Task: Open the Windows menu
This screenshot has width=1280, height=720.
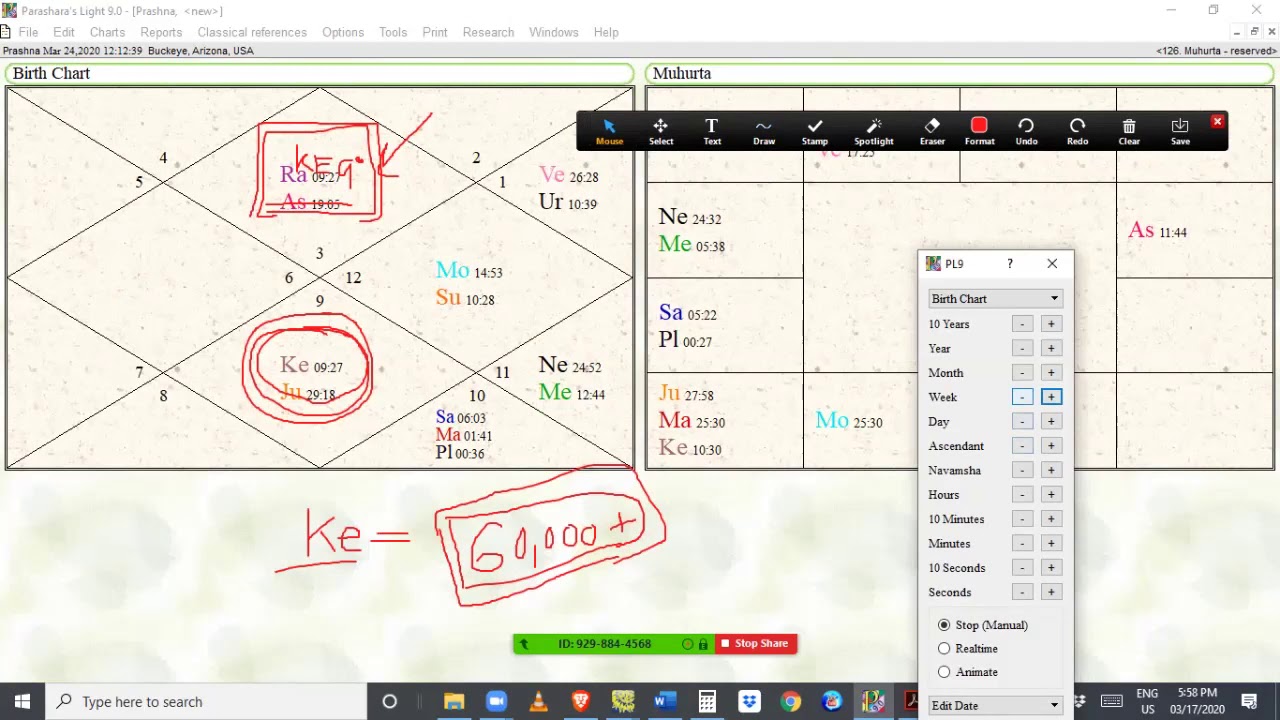Action: 554,32
